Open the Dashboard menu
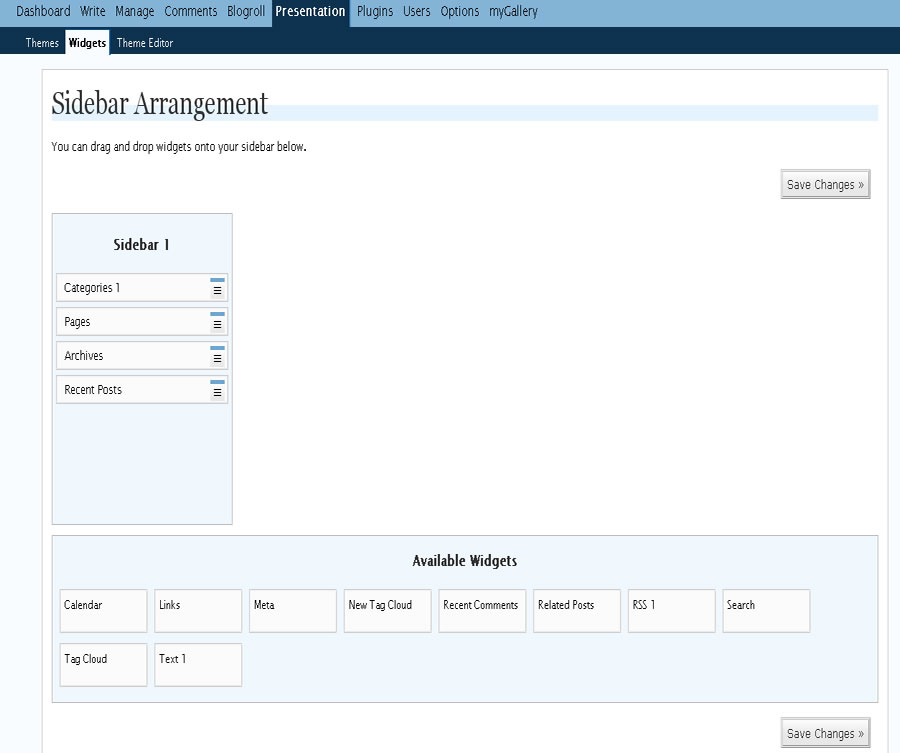This screenshot has width=900, height=753. tap(43, 11)
